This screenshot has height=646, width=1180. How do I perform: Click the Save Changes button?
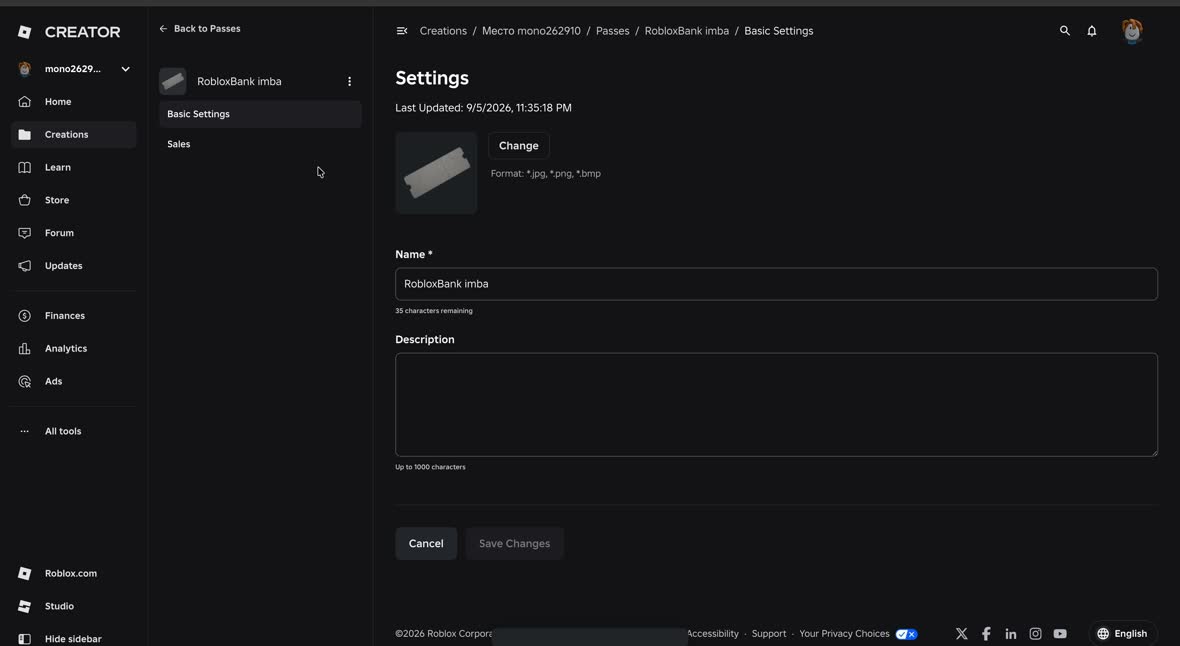515,544
